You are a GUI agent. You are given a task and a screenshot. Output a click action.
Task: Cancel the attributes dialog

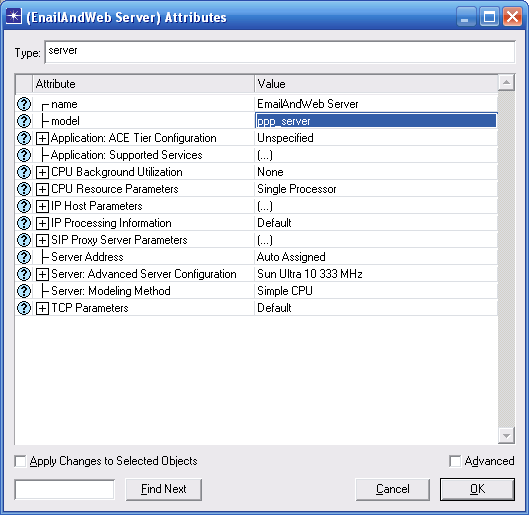[x=393, y=489]
